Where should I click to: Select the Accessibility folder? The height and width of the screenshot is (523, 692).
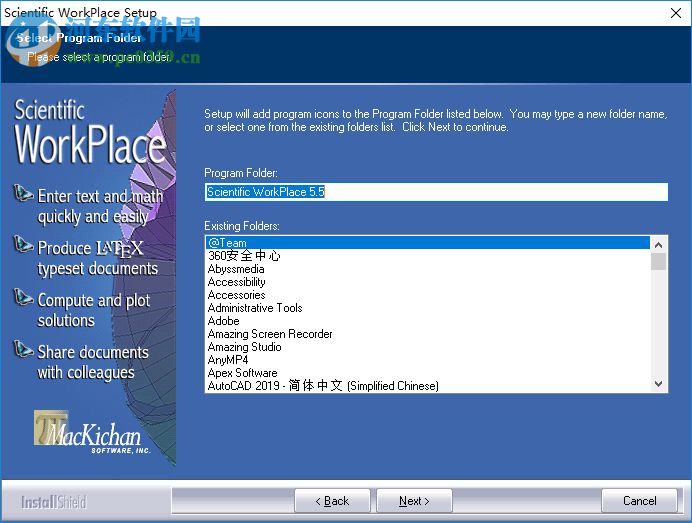tap(427, 282)
